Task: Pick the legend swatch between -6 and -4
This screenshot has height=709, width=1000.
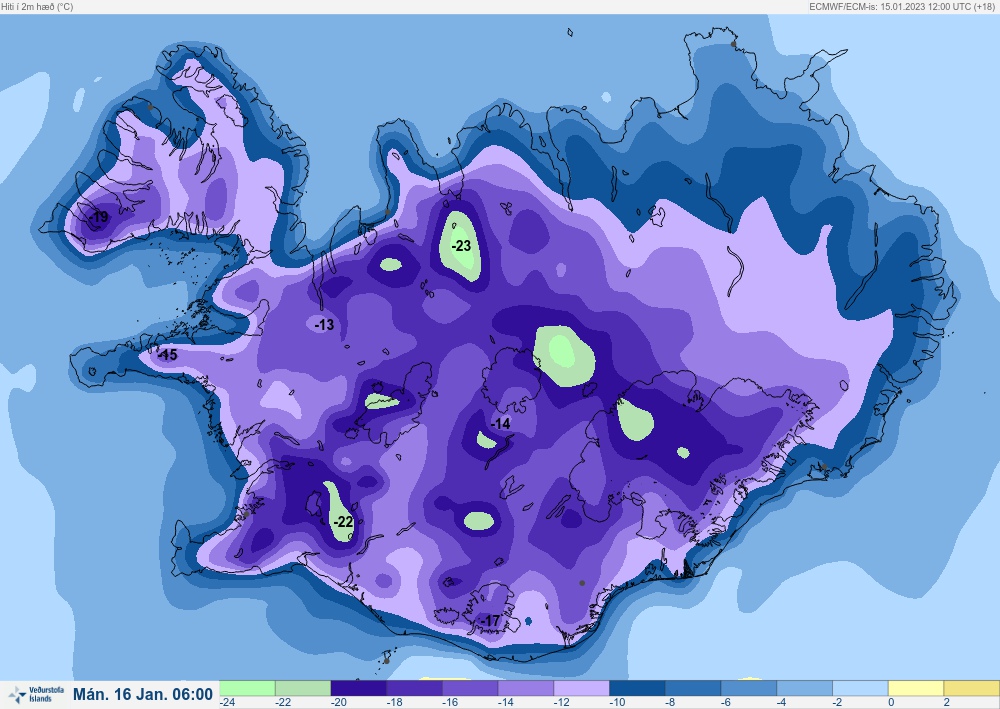Action: coord(749,688)
